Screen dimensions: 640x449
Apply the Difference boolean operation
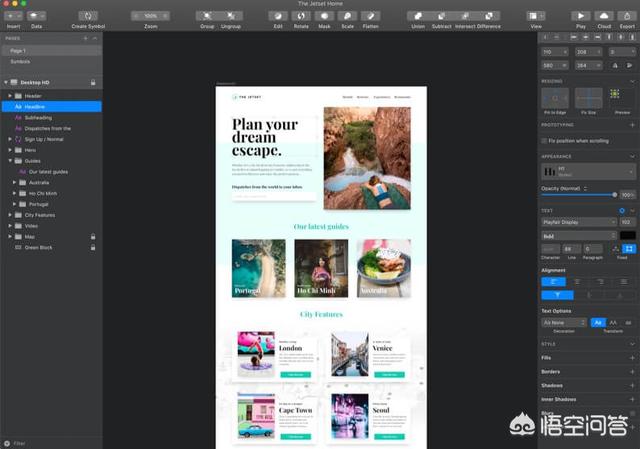(x=489, y=16)
